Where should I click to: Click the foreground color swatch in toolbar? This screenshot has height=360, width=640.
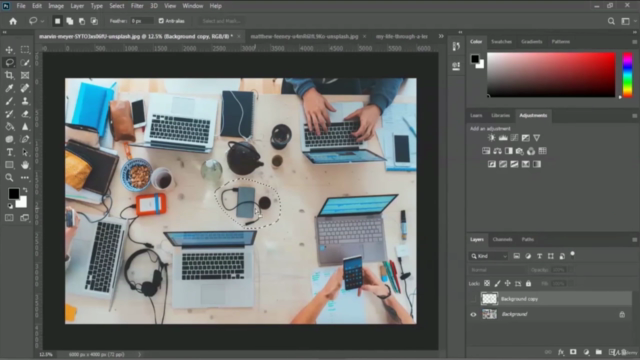click(x=13, y=193)
